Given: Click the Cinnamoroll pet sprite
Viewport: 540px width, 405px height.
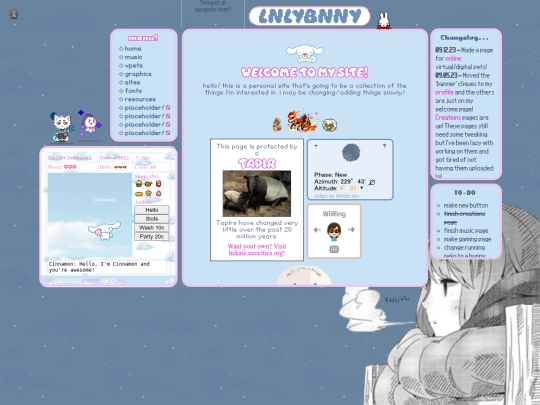Looking at the screenshot, I should coord(104,231).
